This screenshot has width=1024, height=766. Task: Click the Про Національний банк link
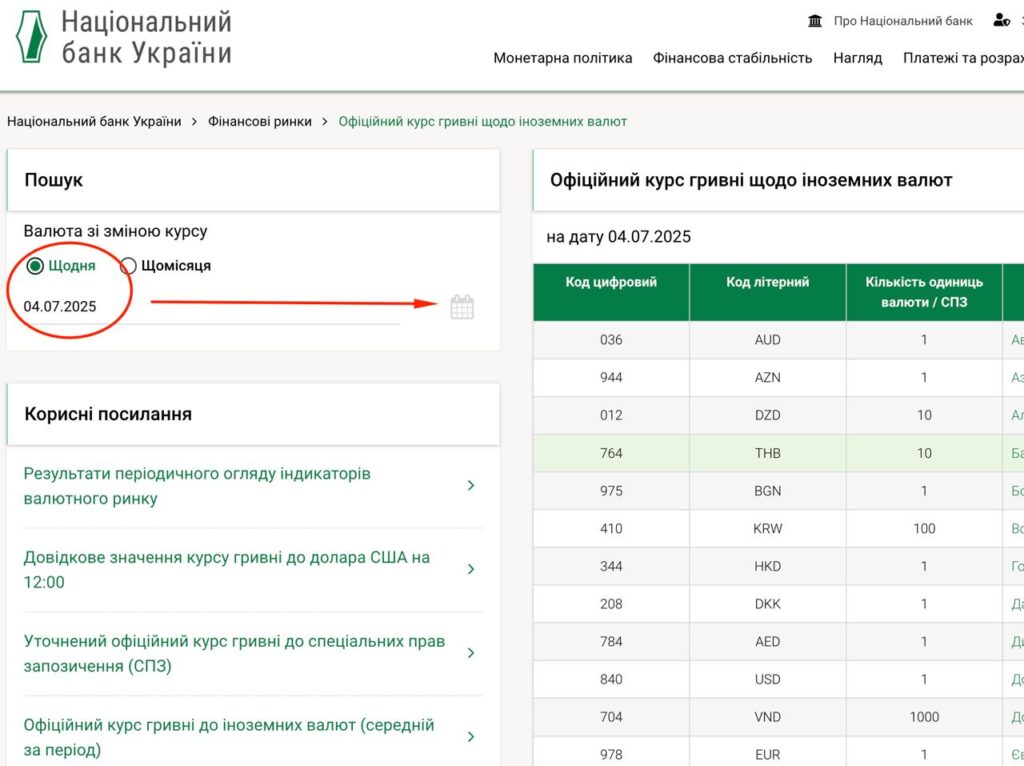tap(902, 21)
